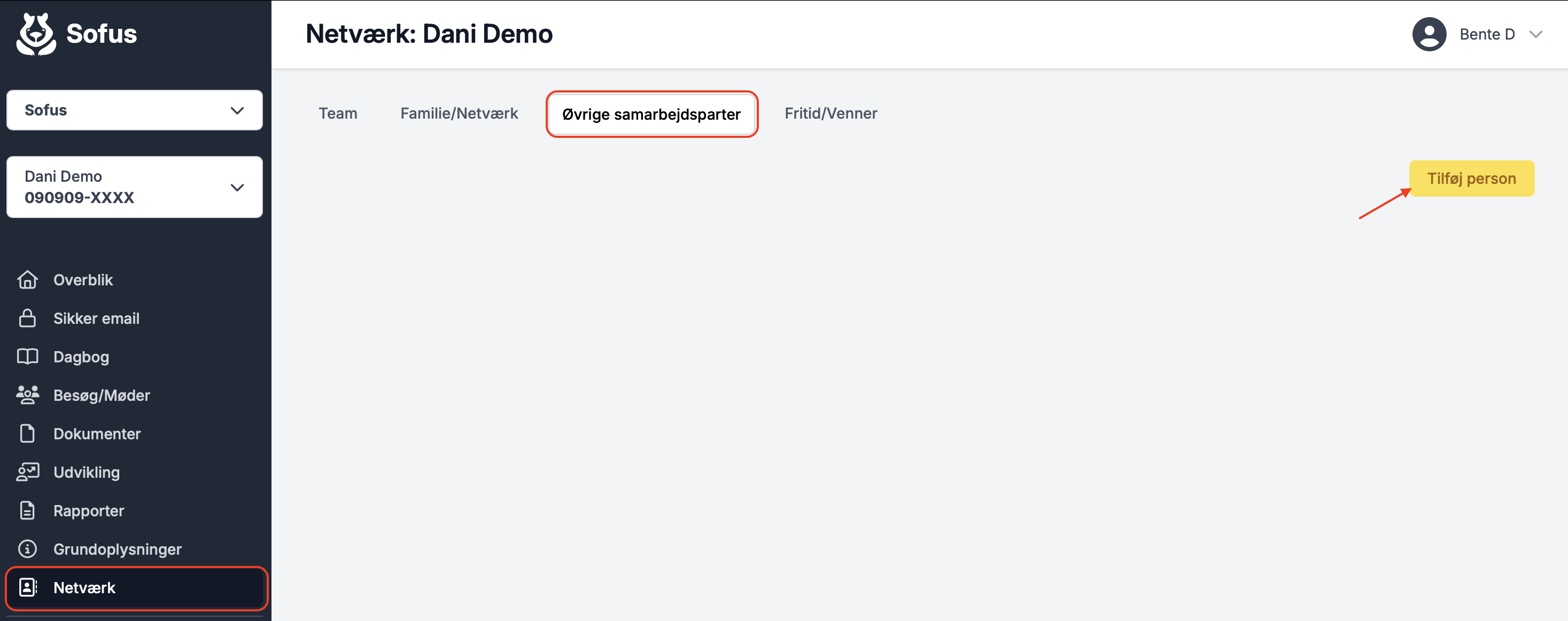Switch to the Familie/Netværk tab
Image resolution: width=1568 pixels, height=621 pixels.
click(x=459, y=113)
